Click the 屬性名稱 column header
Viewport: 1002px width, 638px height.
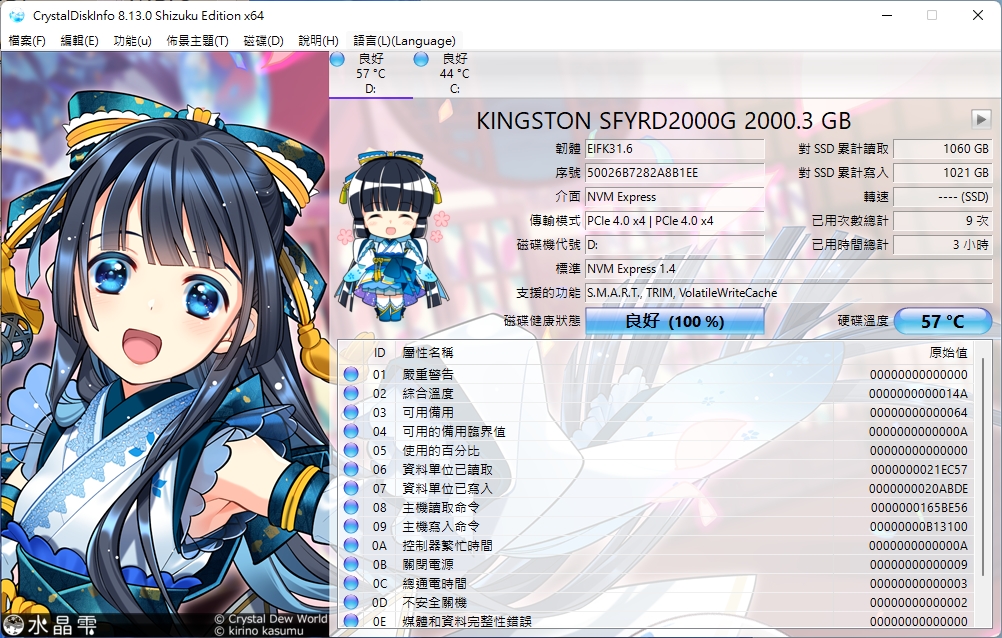428,353
